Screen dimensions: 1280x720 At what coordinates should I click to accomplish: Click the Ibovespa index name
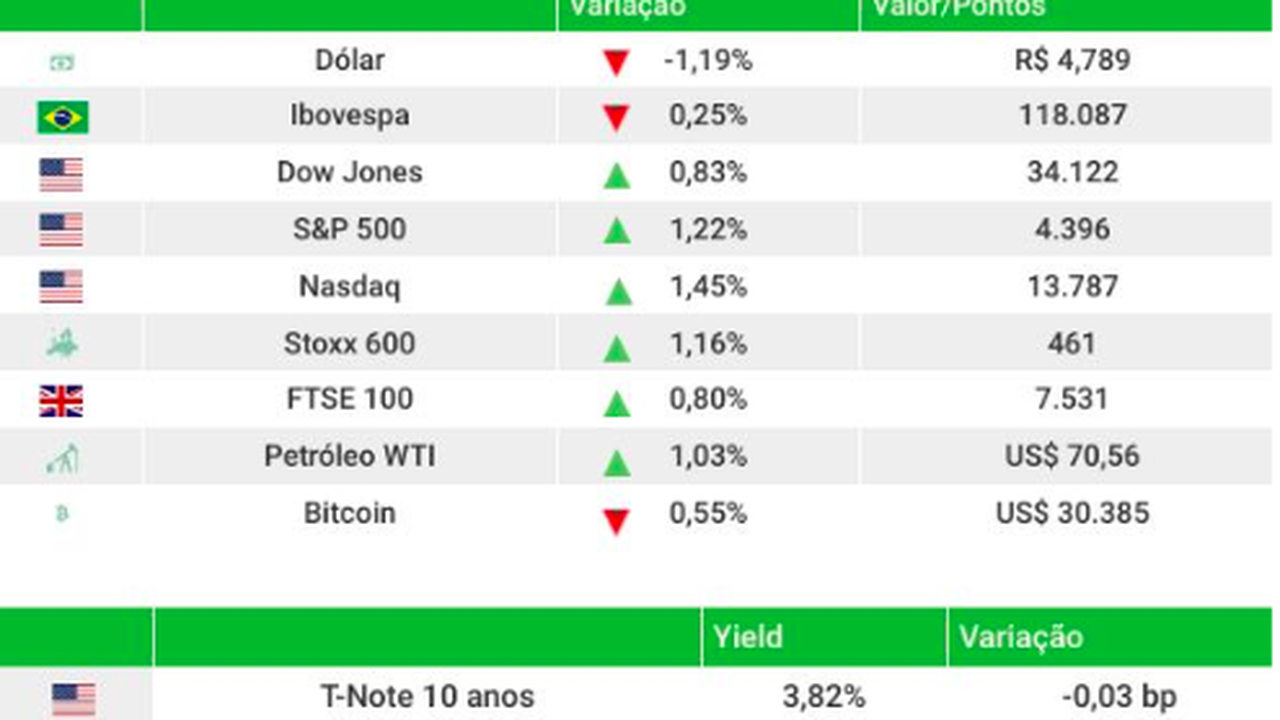pos(350,115)
